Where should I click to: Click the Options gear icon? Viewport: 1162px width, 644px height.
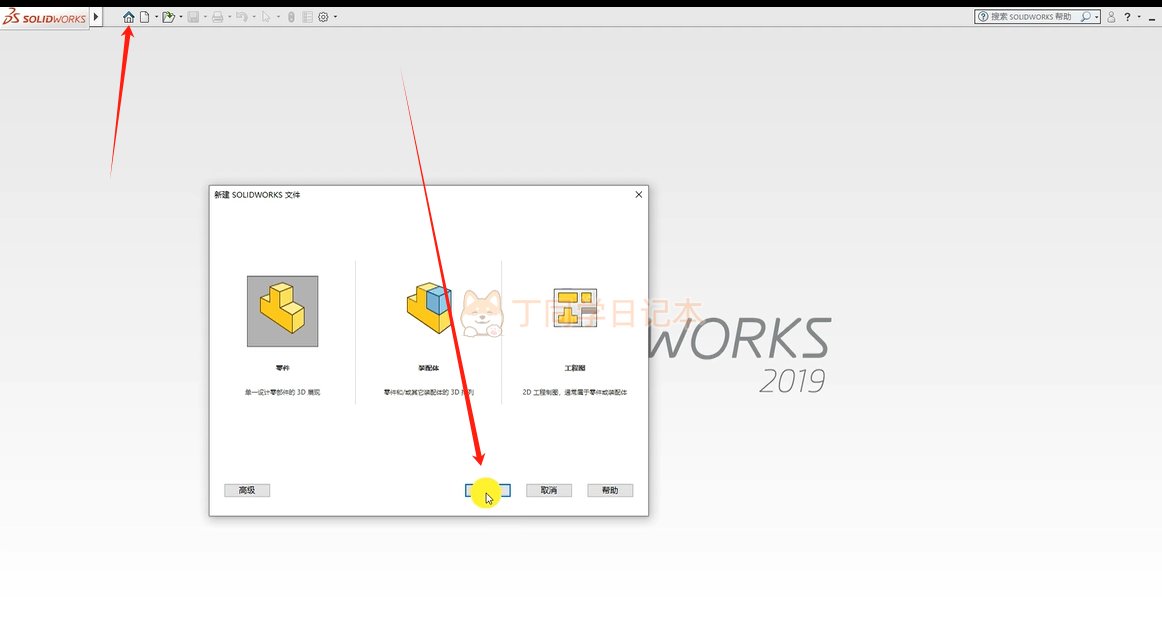click(x=323, y=16)
